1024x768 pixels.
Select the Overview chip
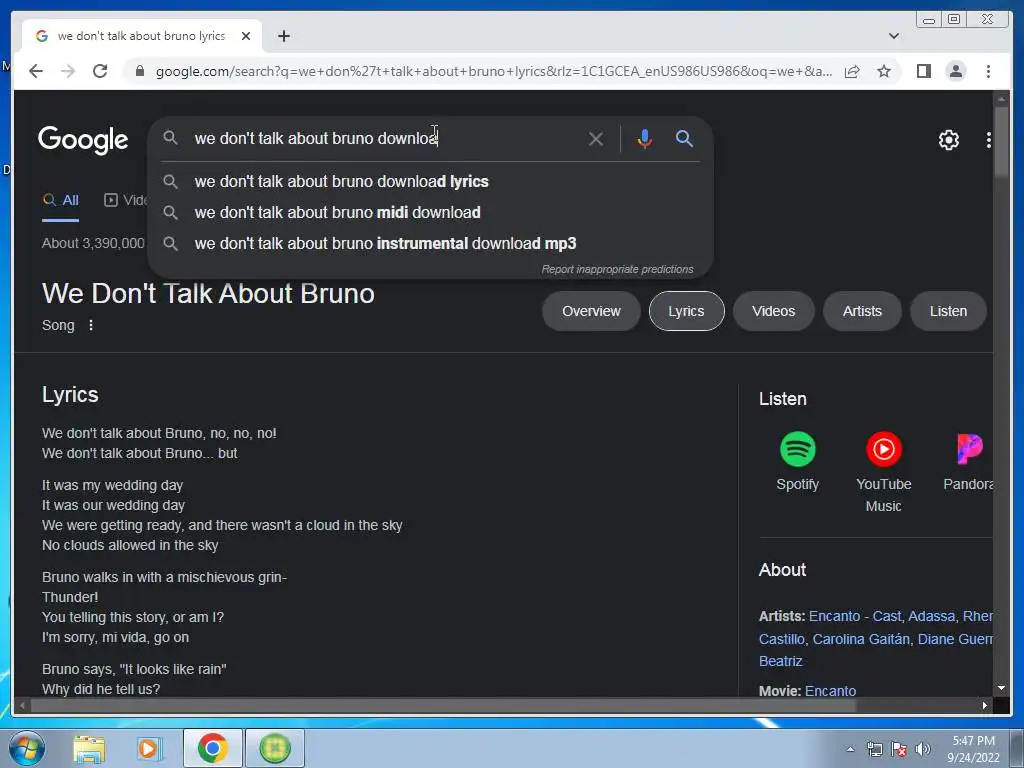tap(591, 311)
